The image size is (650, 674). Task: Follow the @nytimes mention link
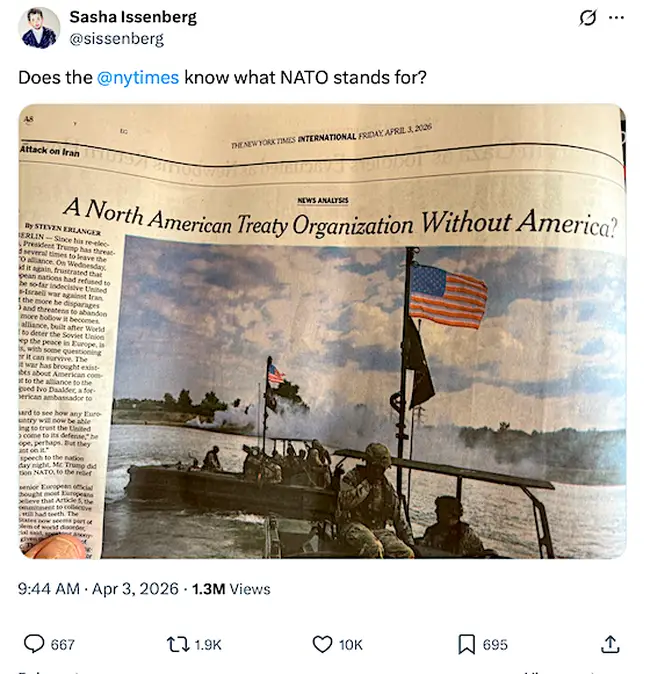pyautogui.click(x=139, y=77)
